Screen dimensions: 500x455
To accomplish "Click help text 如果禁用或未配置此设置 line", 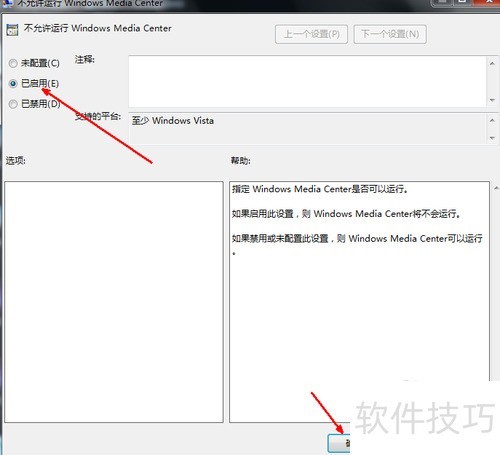I will (x=357, y=239).
